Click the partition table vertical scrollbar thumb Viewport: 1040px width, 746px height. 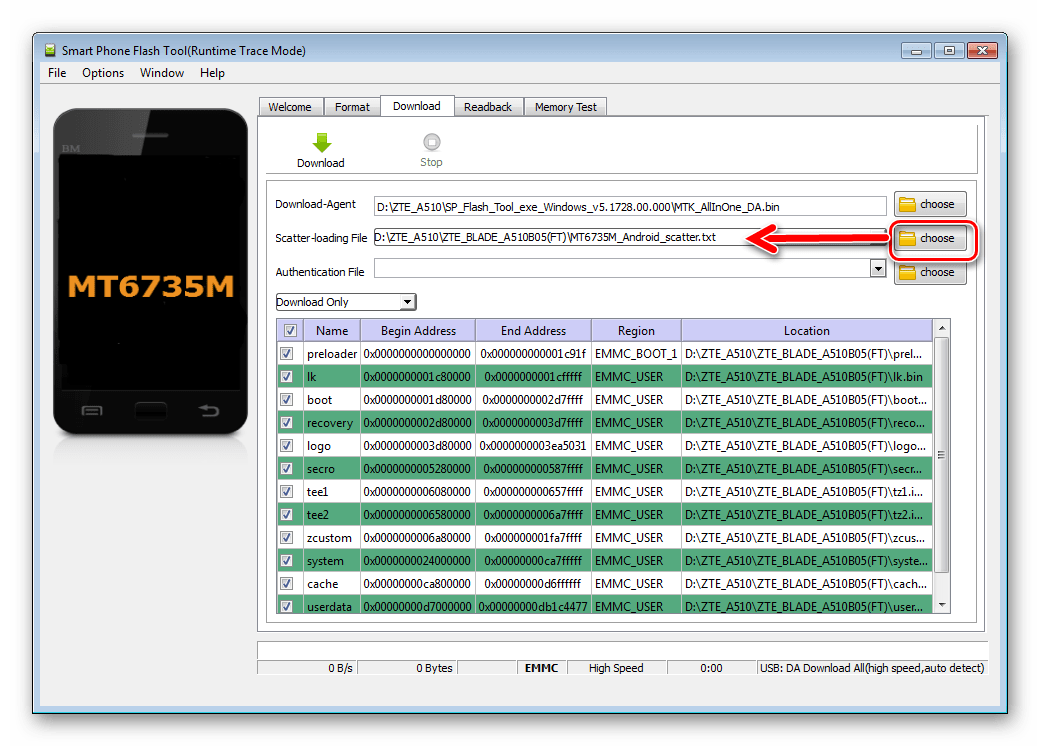pyautogui.click(x=941, y=455)
